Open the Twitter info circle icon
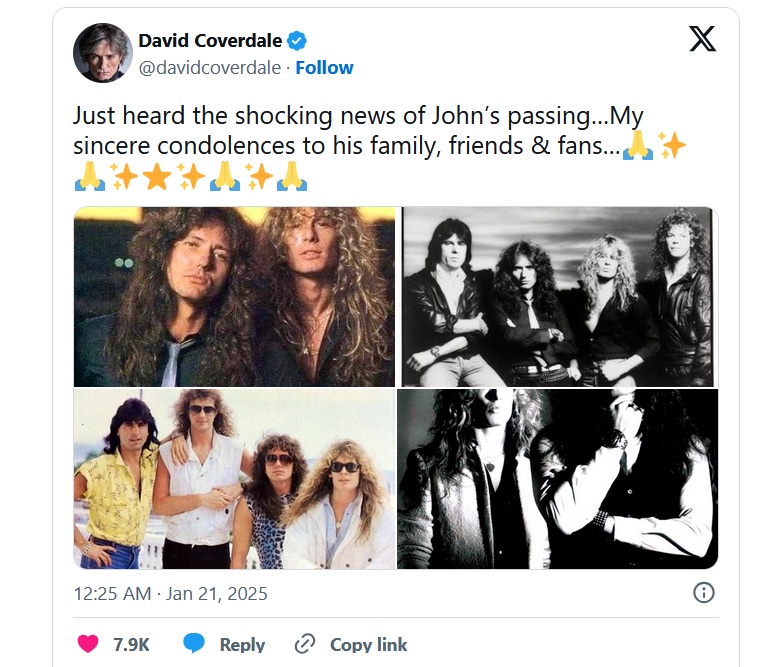The image size is (771, 667). [x=703, y=593]
